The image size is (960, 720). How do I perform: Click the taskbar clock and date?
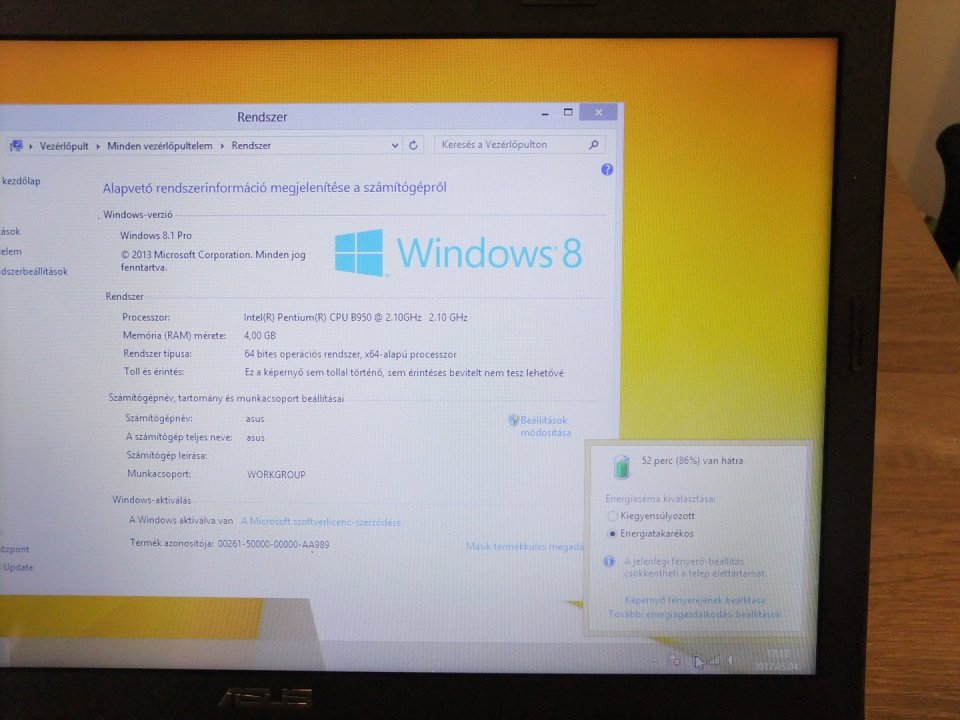tap(778, 660)
